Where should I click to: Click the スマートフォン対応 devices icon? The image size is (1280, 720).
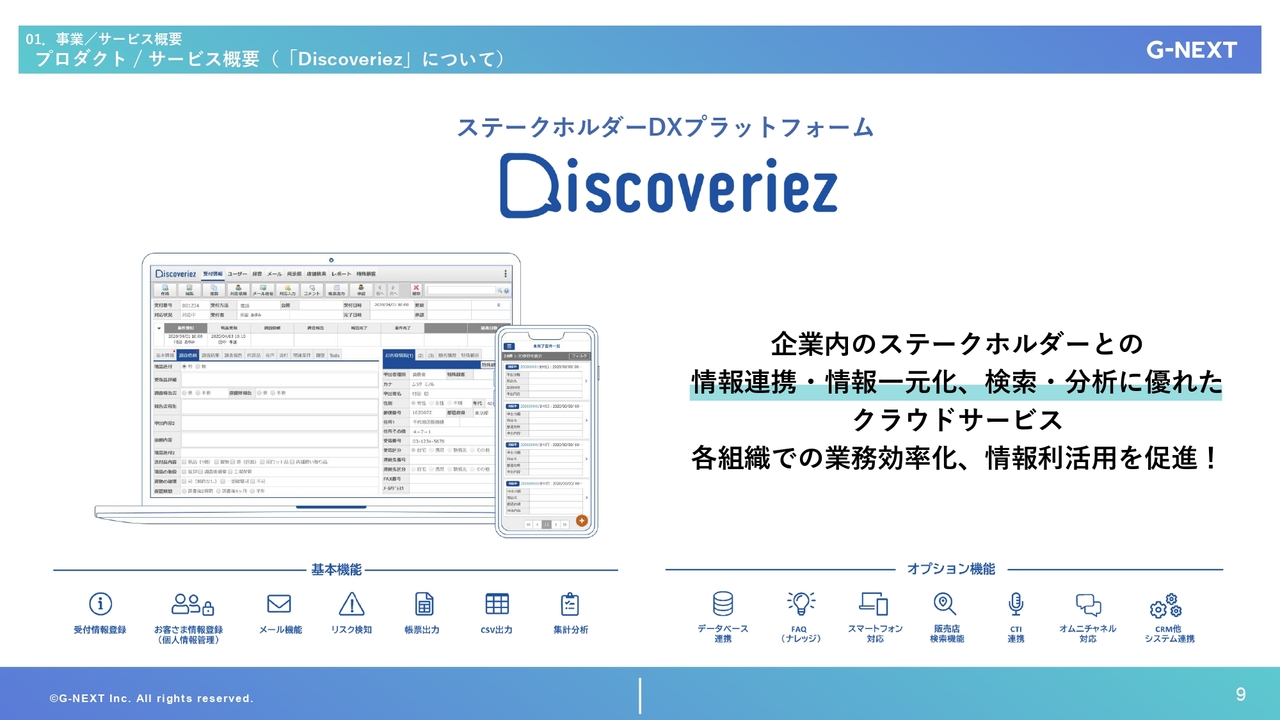click(874, 604)
